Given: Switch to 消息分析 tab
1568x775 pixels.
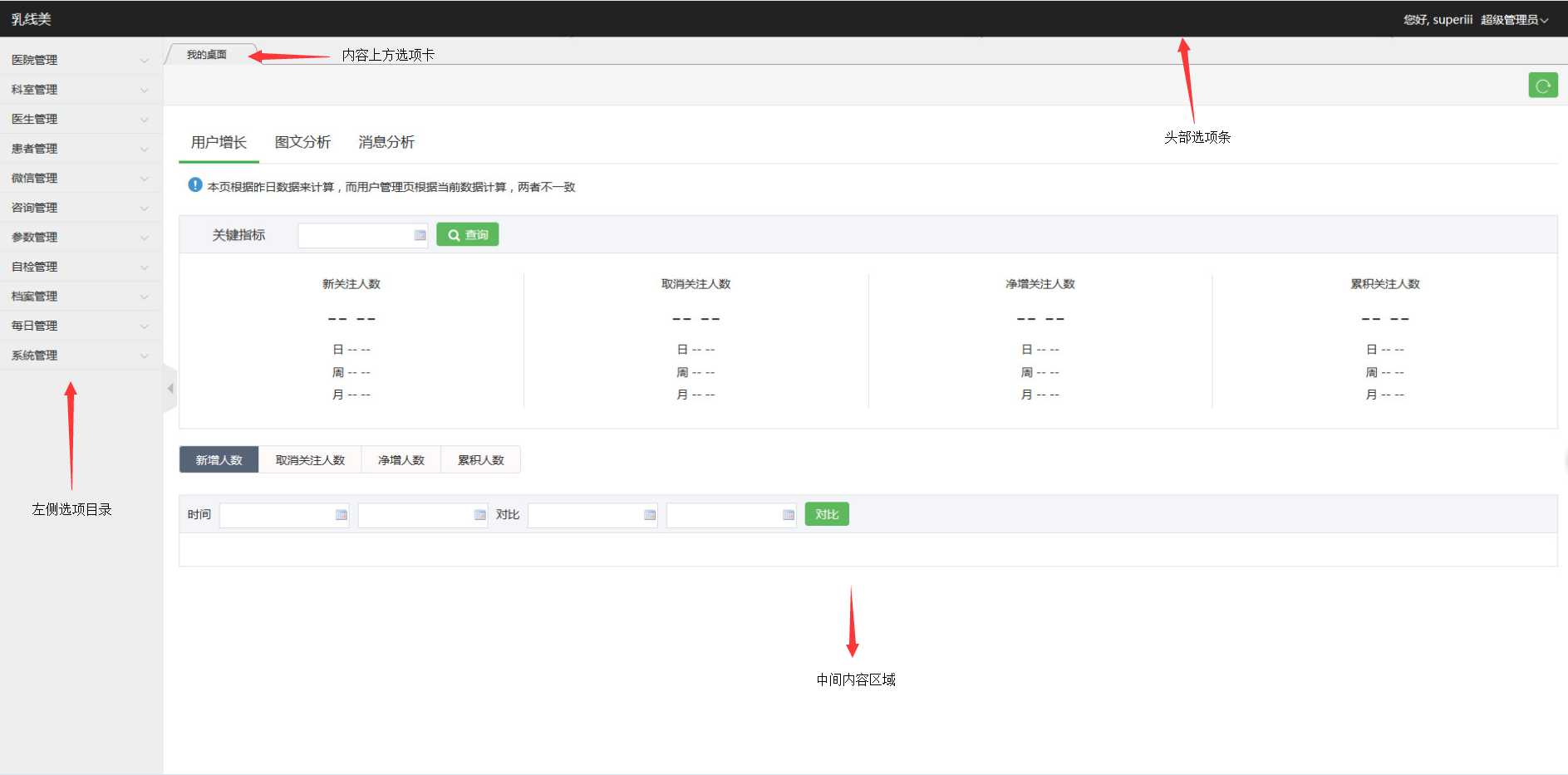Looking at the screenshot, I should click(x=386, y=142).
